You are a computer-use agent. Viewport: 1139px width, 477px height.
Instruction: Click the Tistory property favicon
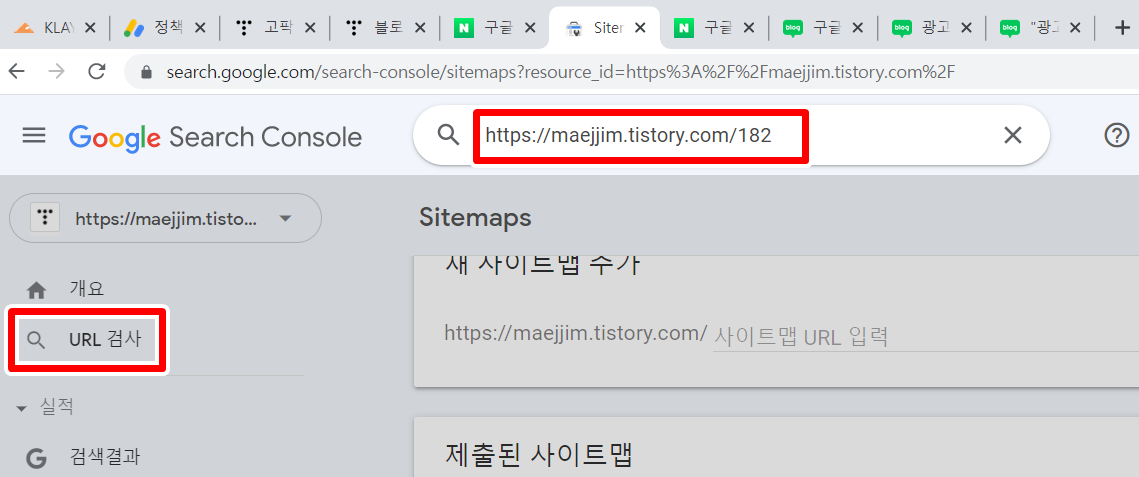click(x=45, y=218)
